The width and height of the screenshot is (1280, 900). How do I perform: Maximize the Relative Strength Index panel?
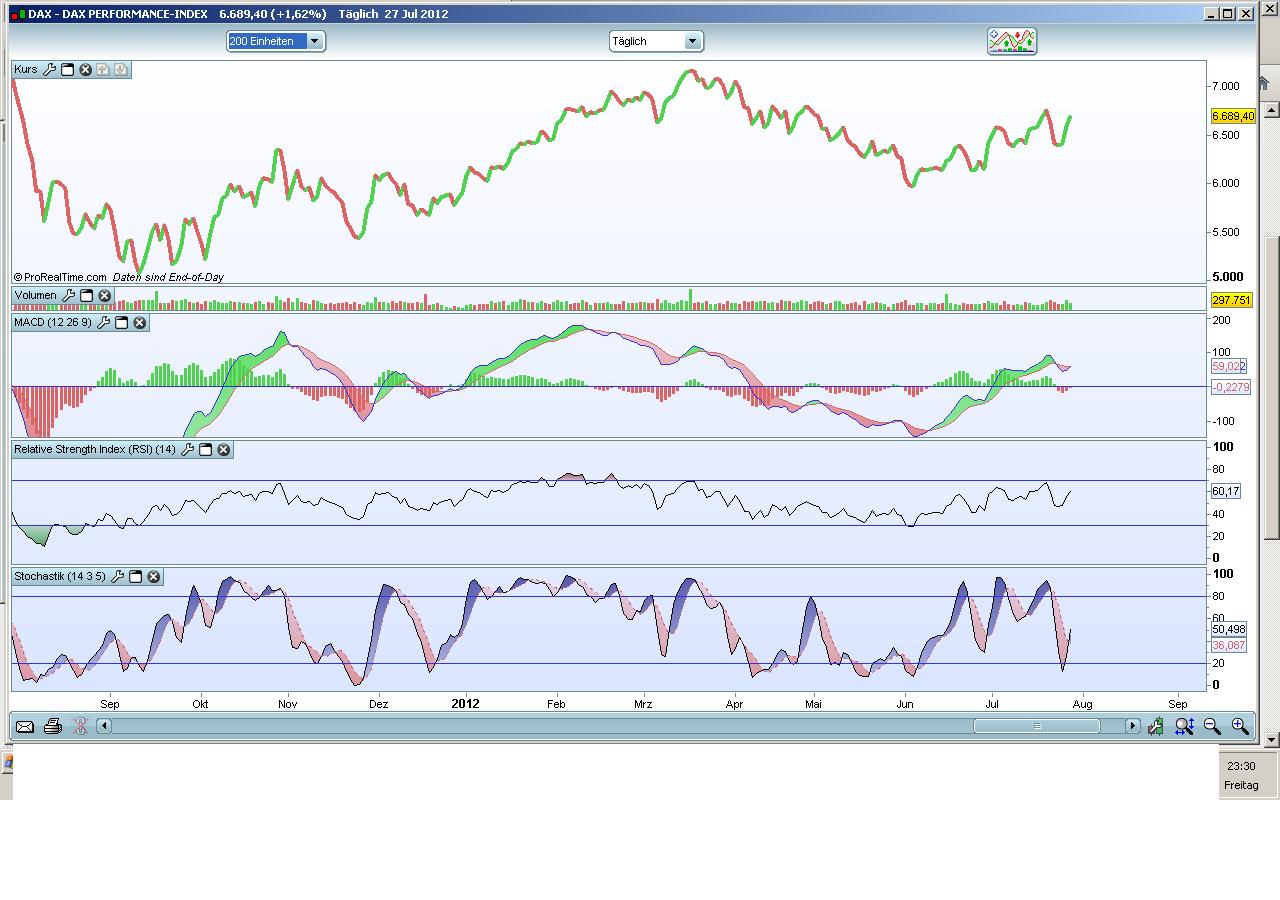pyautogui.click(x=206, y=450)
